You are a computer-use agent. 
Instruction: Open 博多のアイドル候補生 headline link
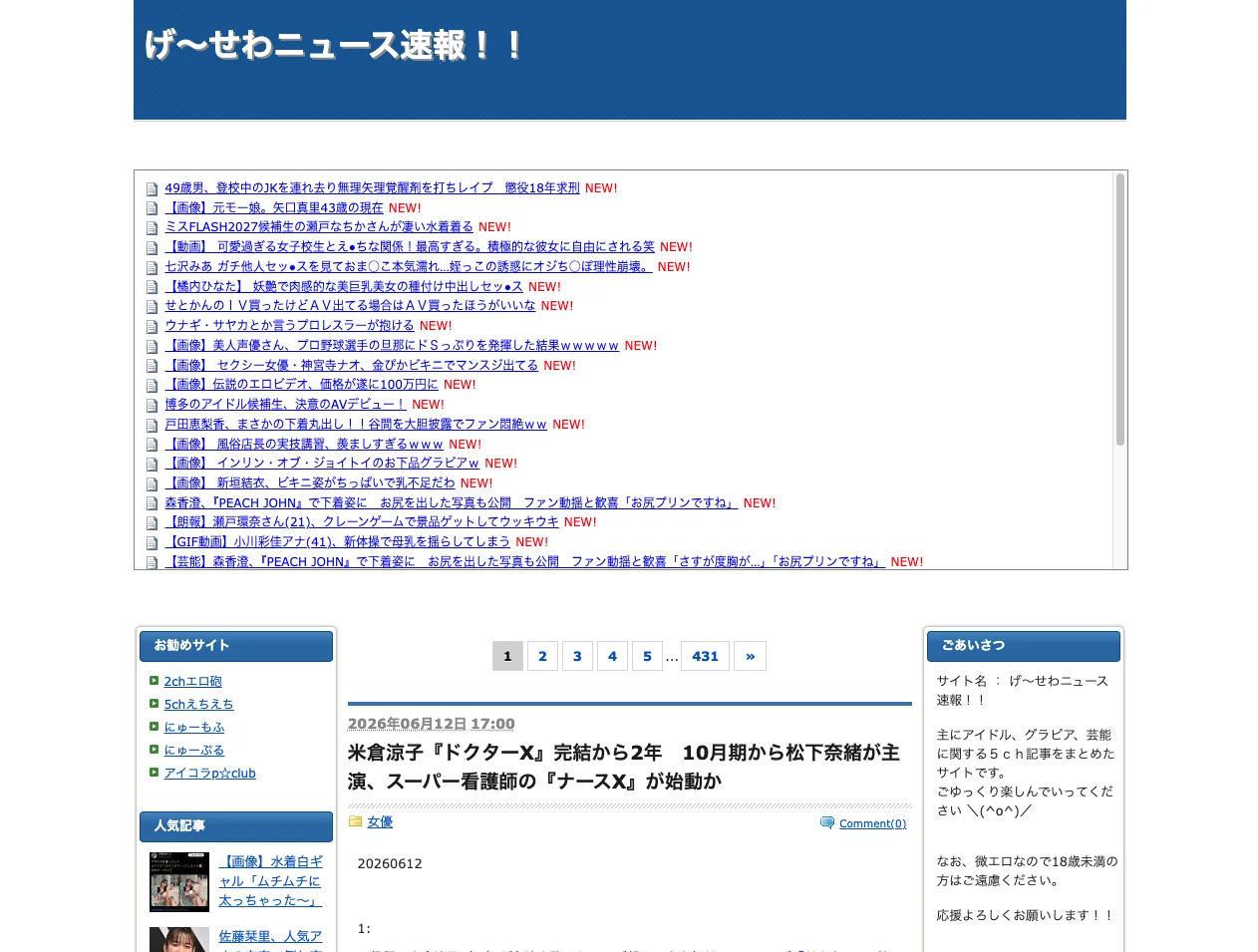coord(285,405)
